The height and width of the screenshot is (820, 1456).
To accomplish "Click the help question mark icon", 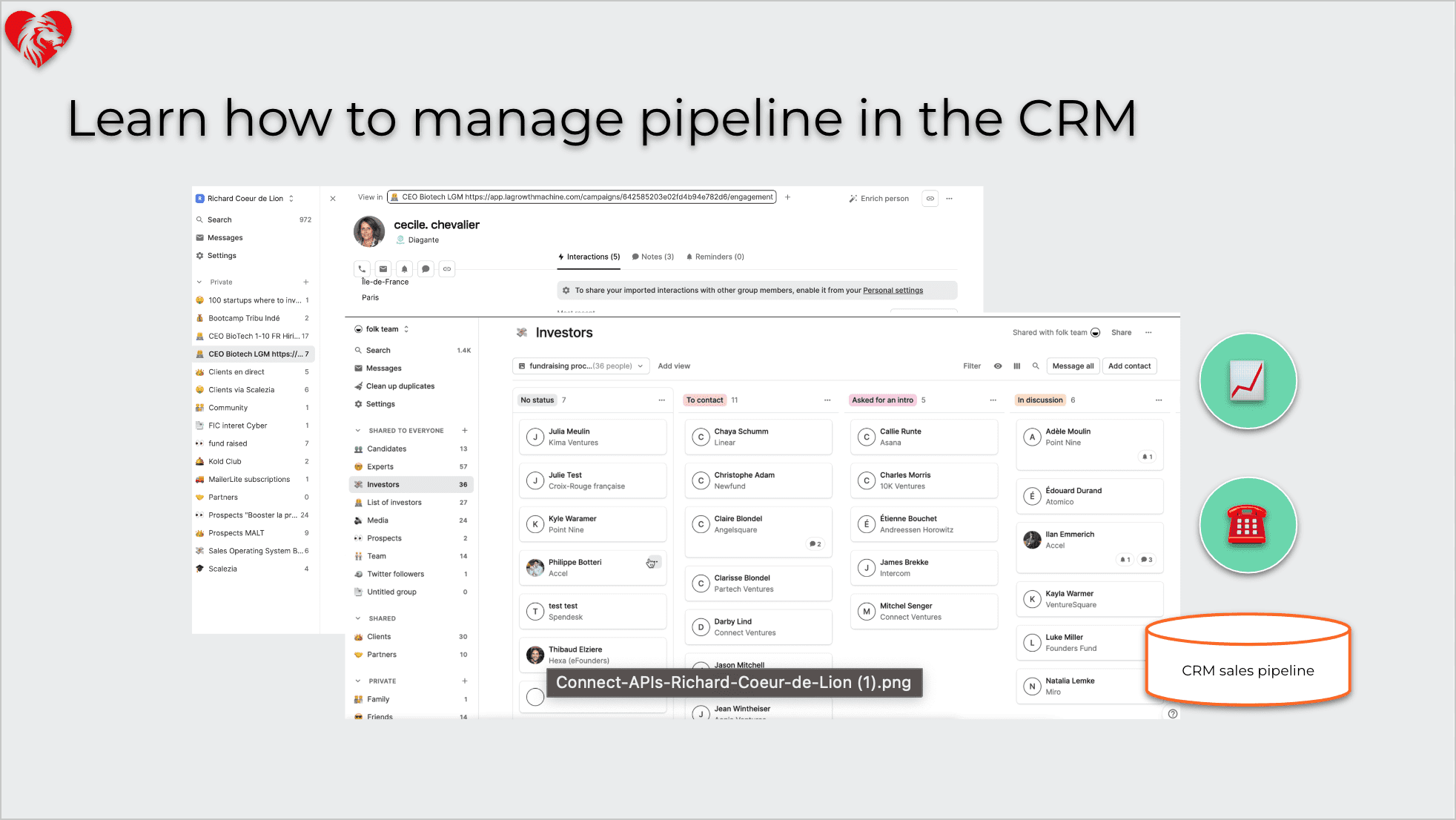I will pyautogui.click(x=1173, y=714).
